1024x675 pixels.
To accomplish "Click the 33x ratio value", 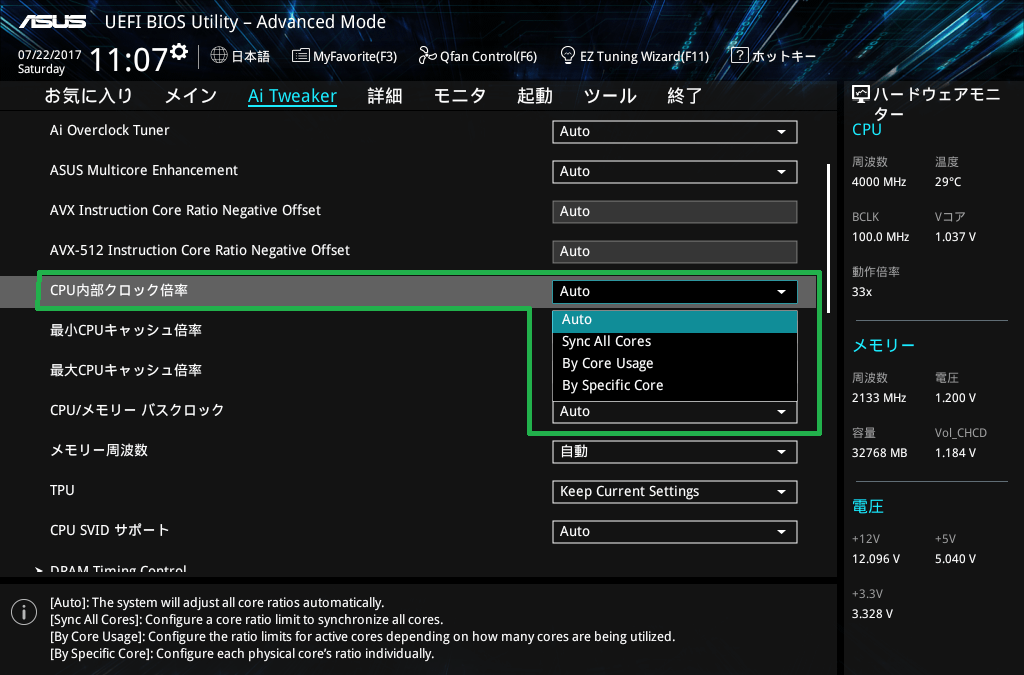I will click(862, 292).
